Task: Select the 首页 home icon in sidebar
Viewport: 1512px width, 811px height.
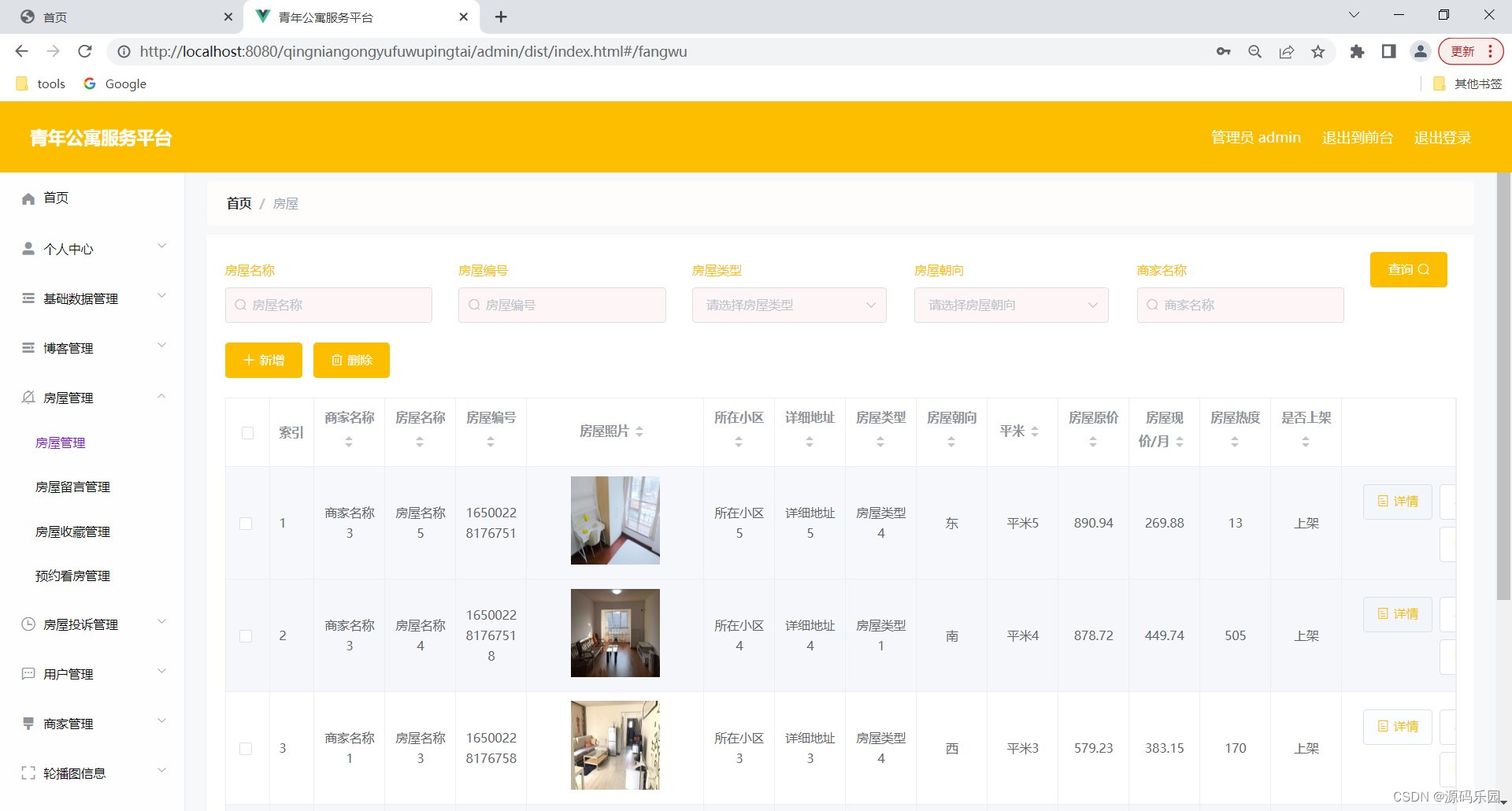Action: [x=28, y=198]
